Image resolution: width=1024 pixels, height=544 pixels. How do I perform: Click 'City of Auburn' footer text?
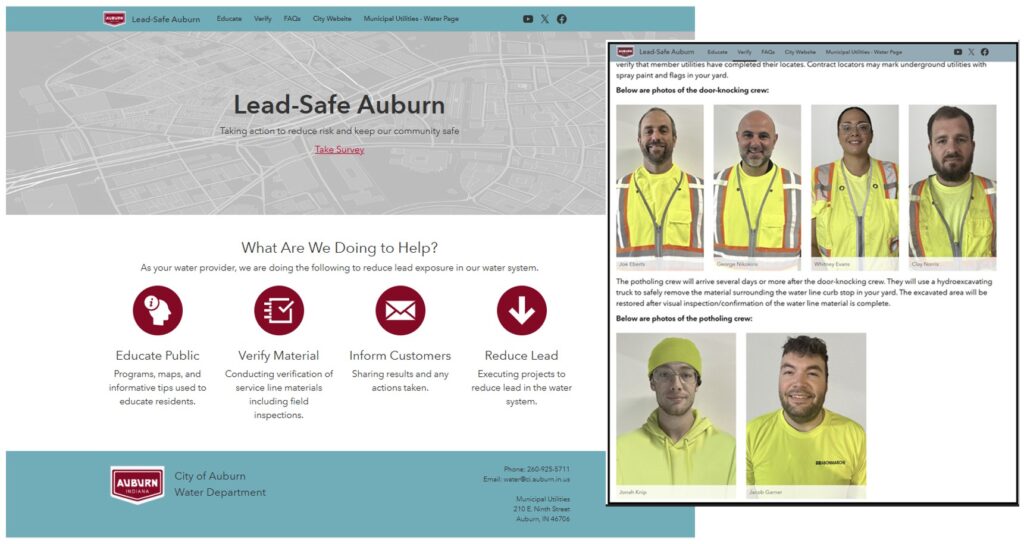click(x=210, y=476)
